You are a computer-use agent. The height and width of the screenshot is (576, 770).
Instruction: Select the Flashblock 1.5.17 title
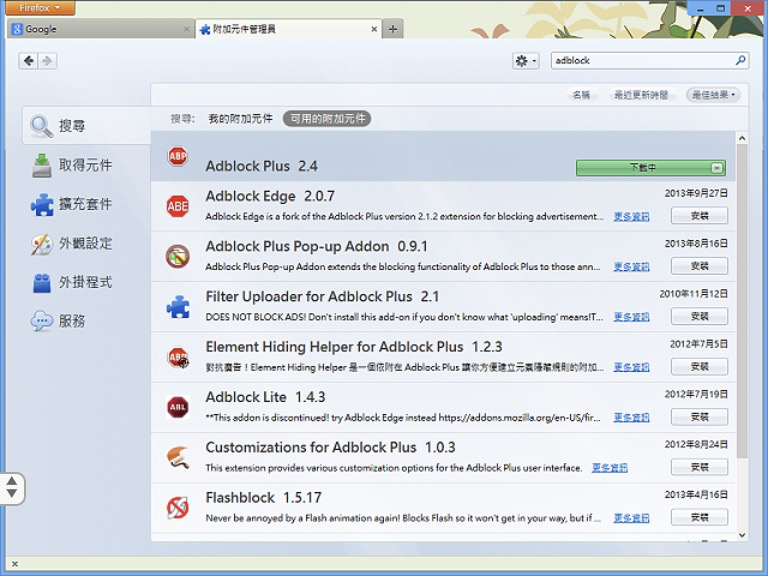pyautogui.click(x=264, y=497)
